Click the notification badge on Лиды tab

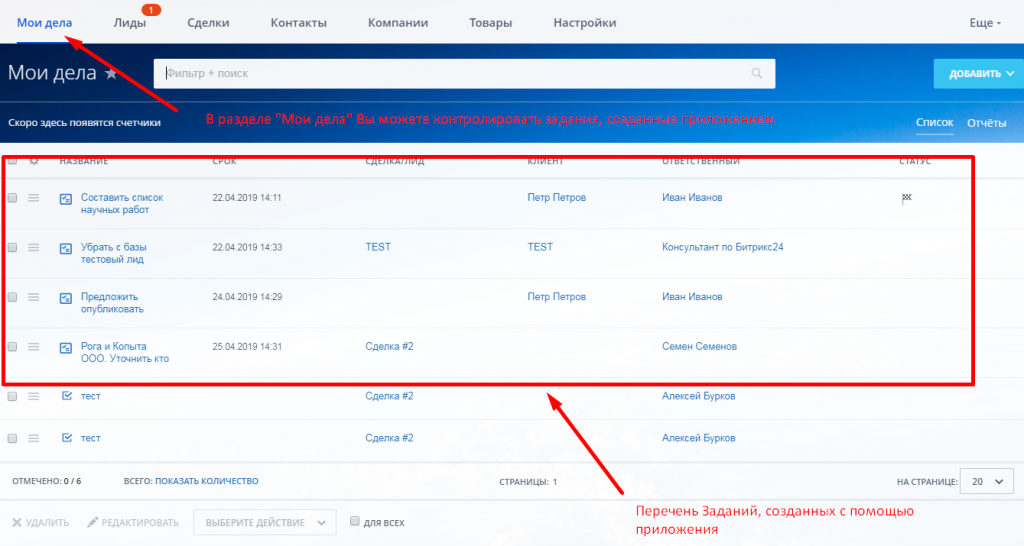point(151,10)
